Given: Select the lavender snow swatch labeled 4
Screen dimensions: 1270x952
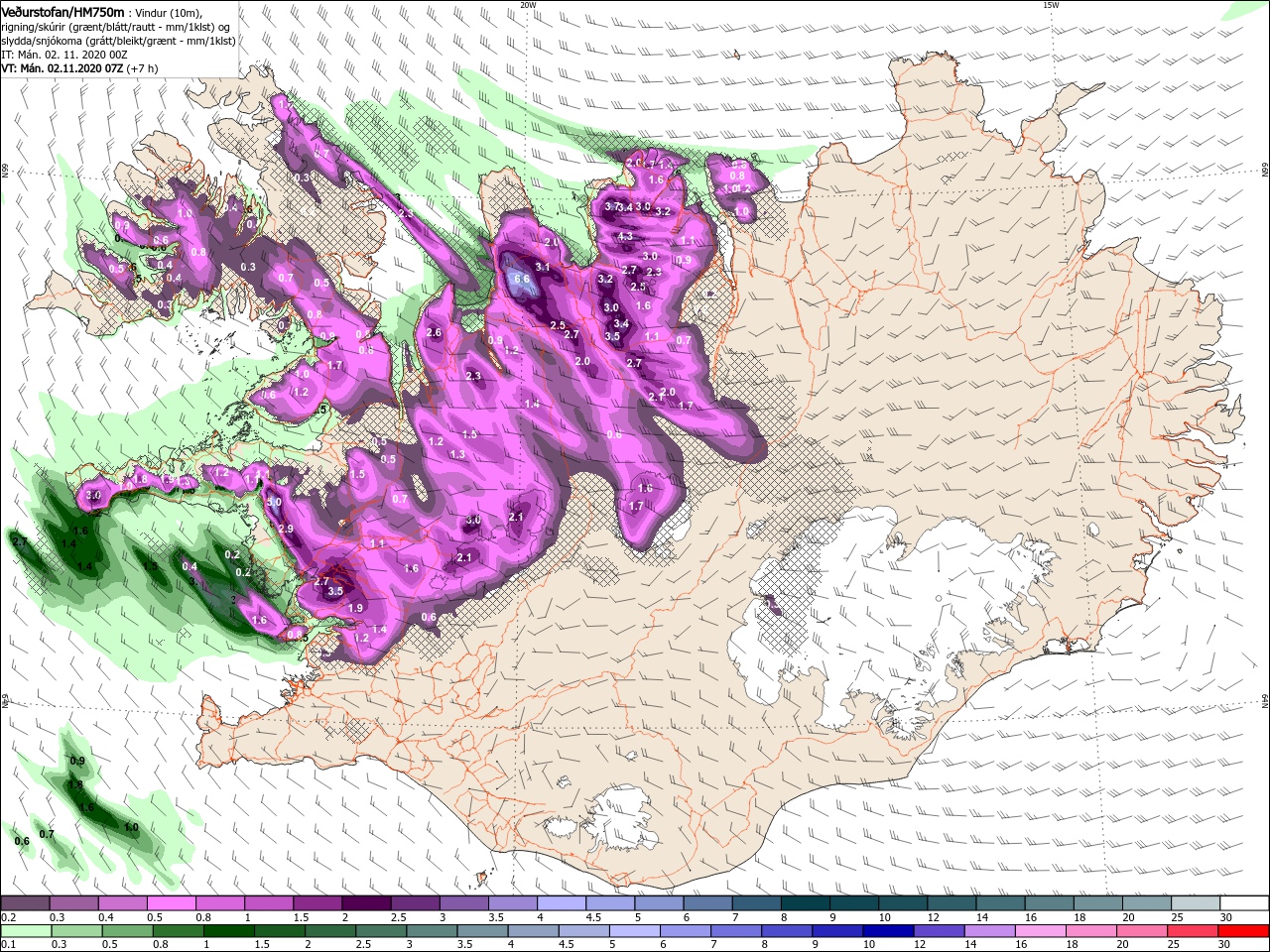Looking at the screenshot, I should pyautogui.click(x=562, y=902).
